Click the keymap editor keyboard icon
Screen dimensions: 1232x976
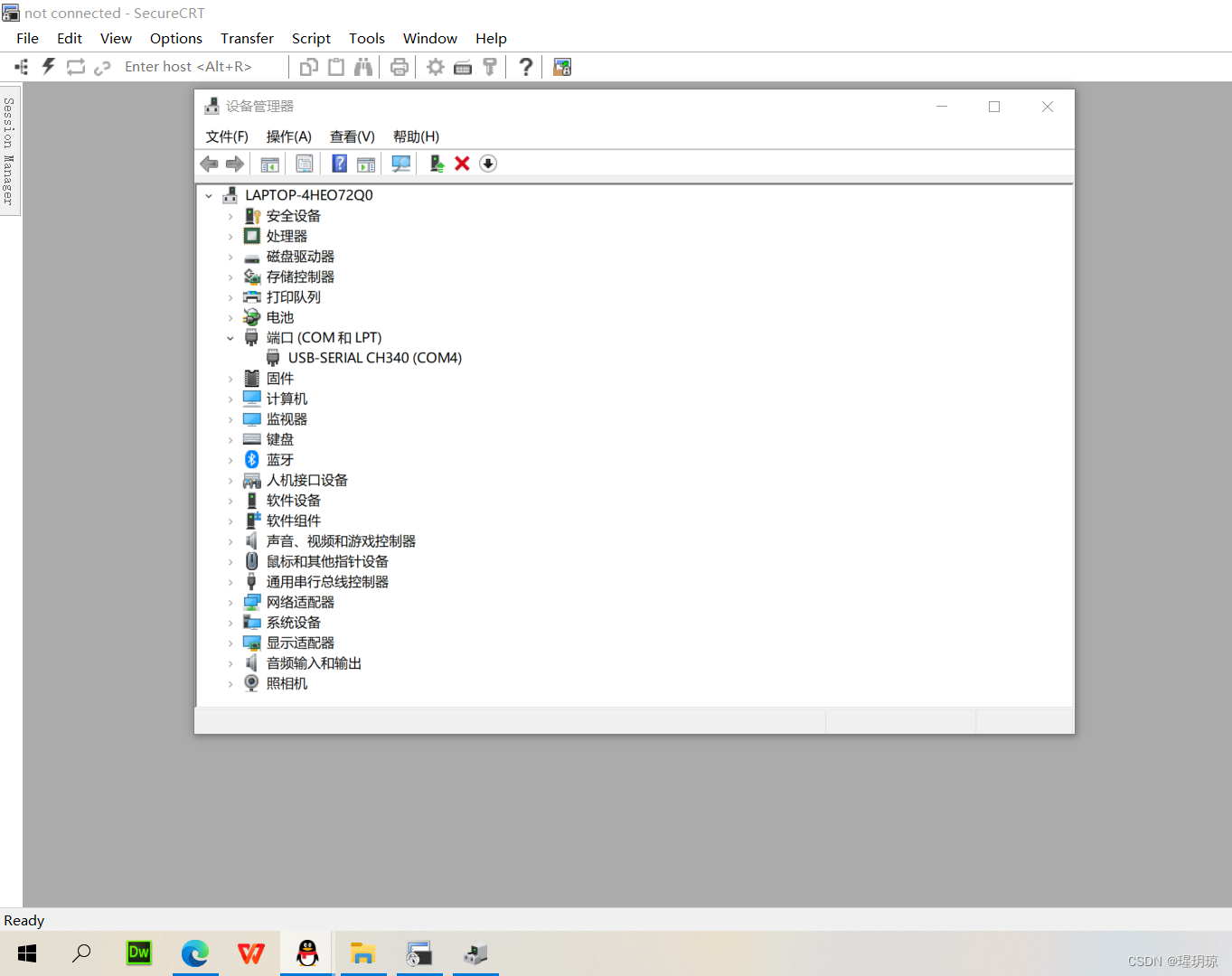(x=463, y=67)
